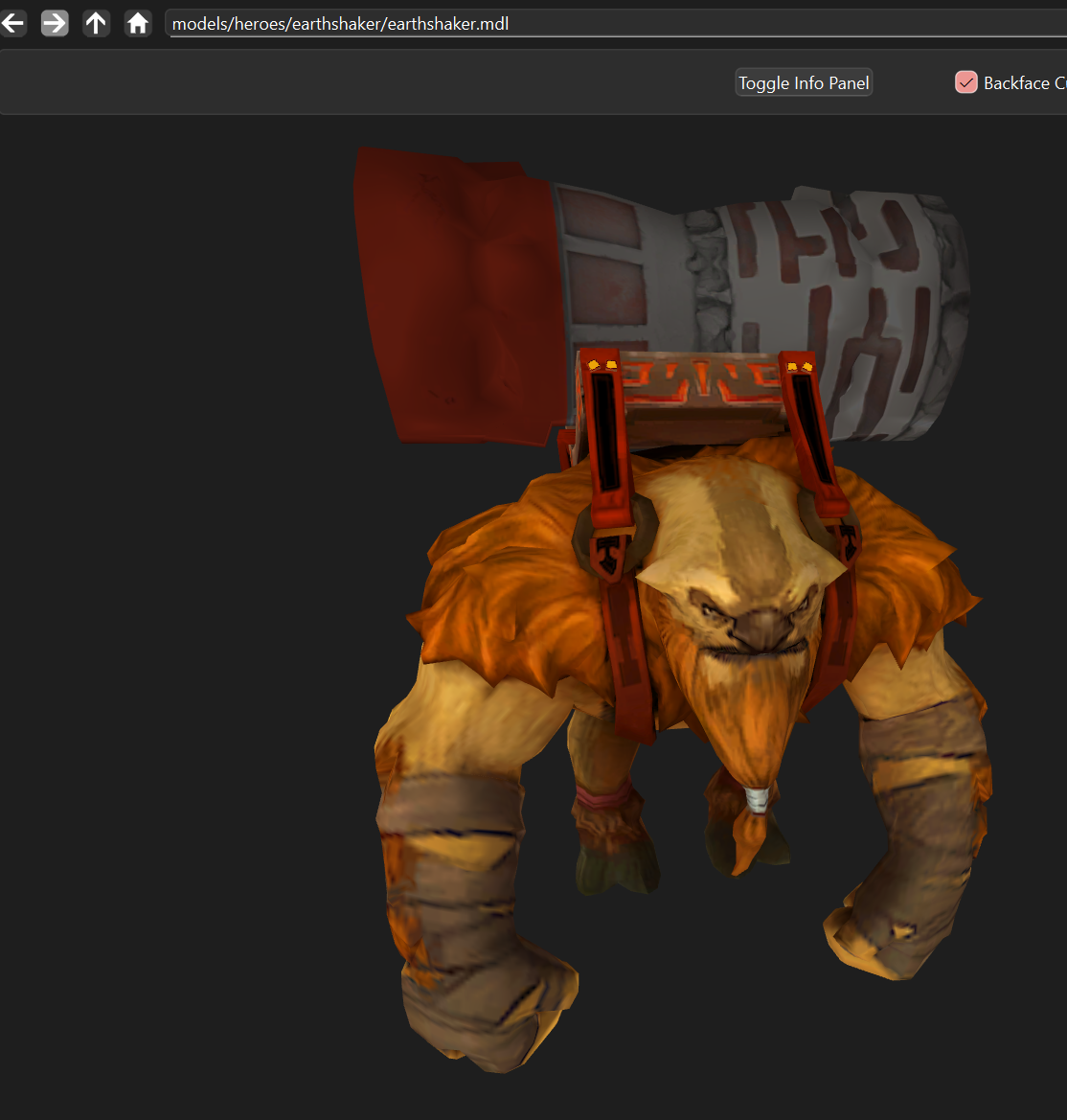Go back with the left arrow icon

(x=12, y=24)
